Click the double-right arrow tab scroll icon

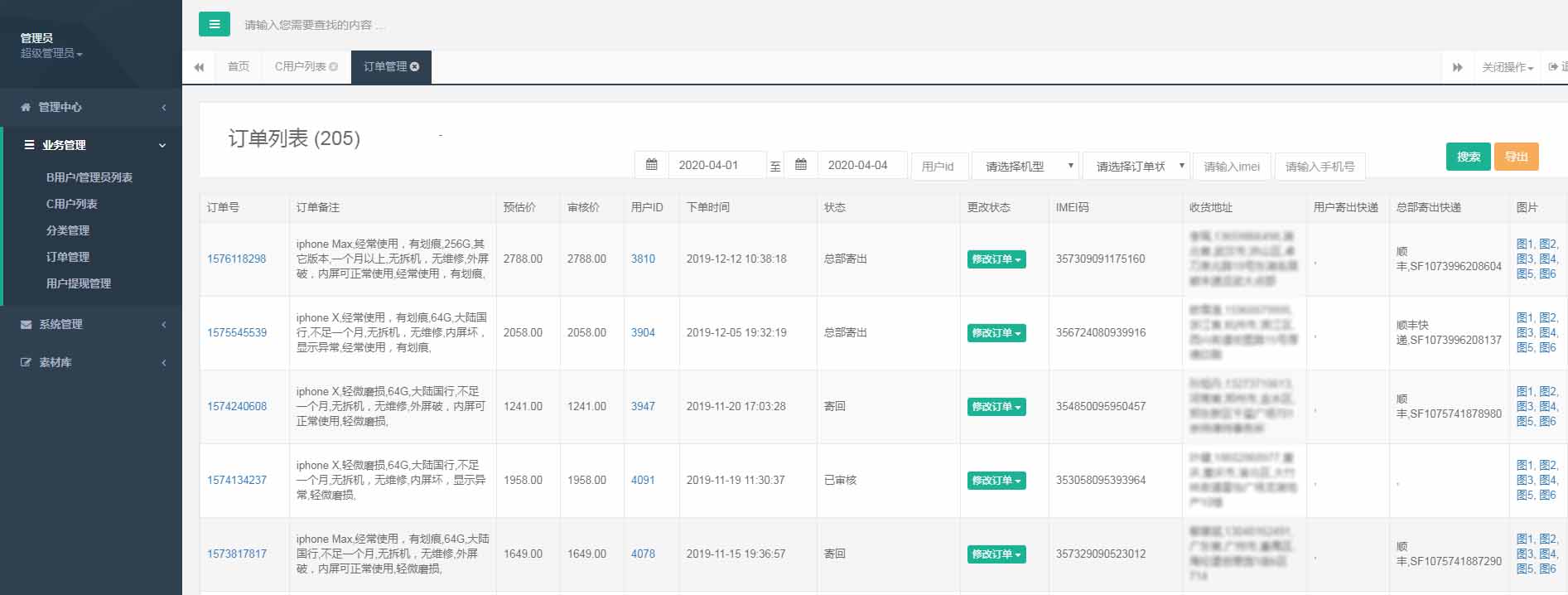pos(1457,67)
